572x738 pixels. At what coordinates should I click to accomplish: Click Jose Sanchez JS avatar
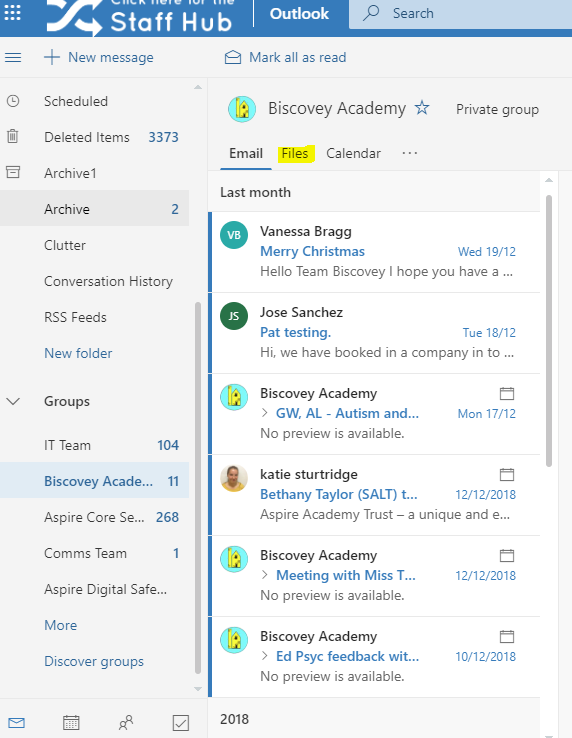[x=234, y=316]
